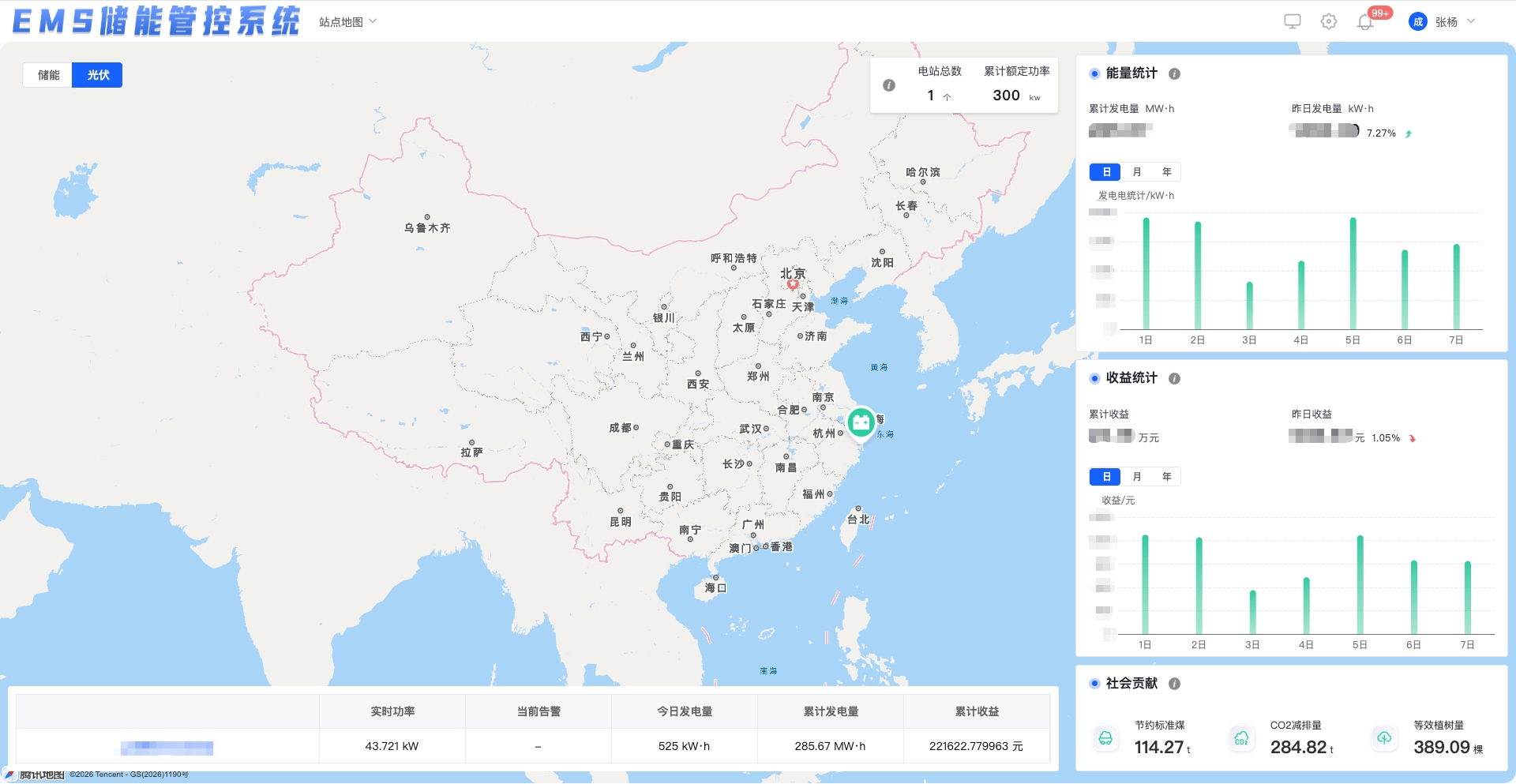Open the notifications bell icon

1365,22
